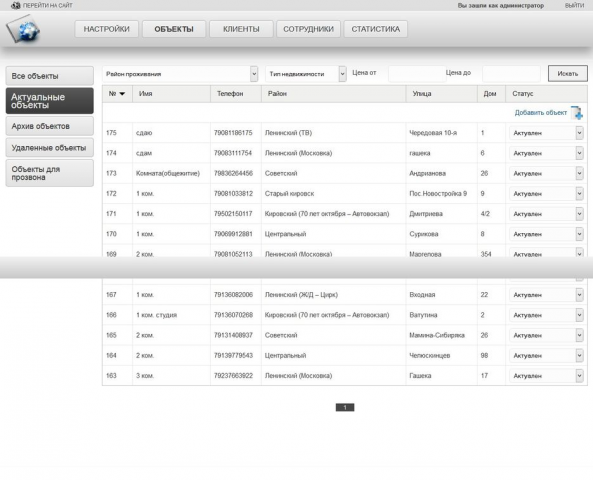593x480 pixels.
Task: Open 'Удаленные объекты' in the sidebar
Action: point(50,148)
